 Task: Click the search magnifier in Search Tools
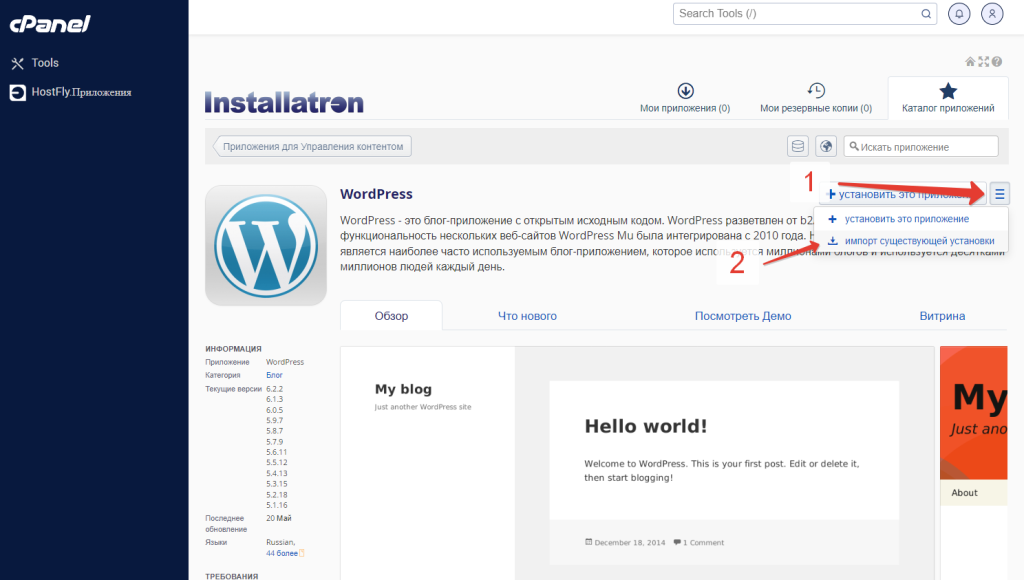[925, 14]
